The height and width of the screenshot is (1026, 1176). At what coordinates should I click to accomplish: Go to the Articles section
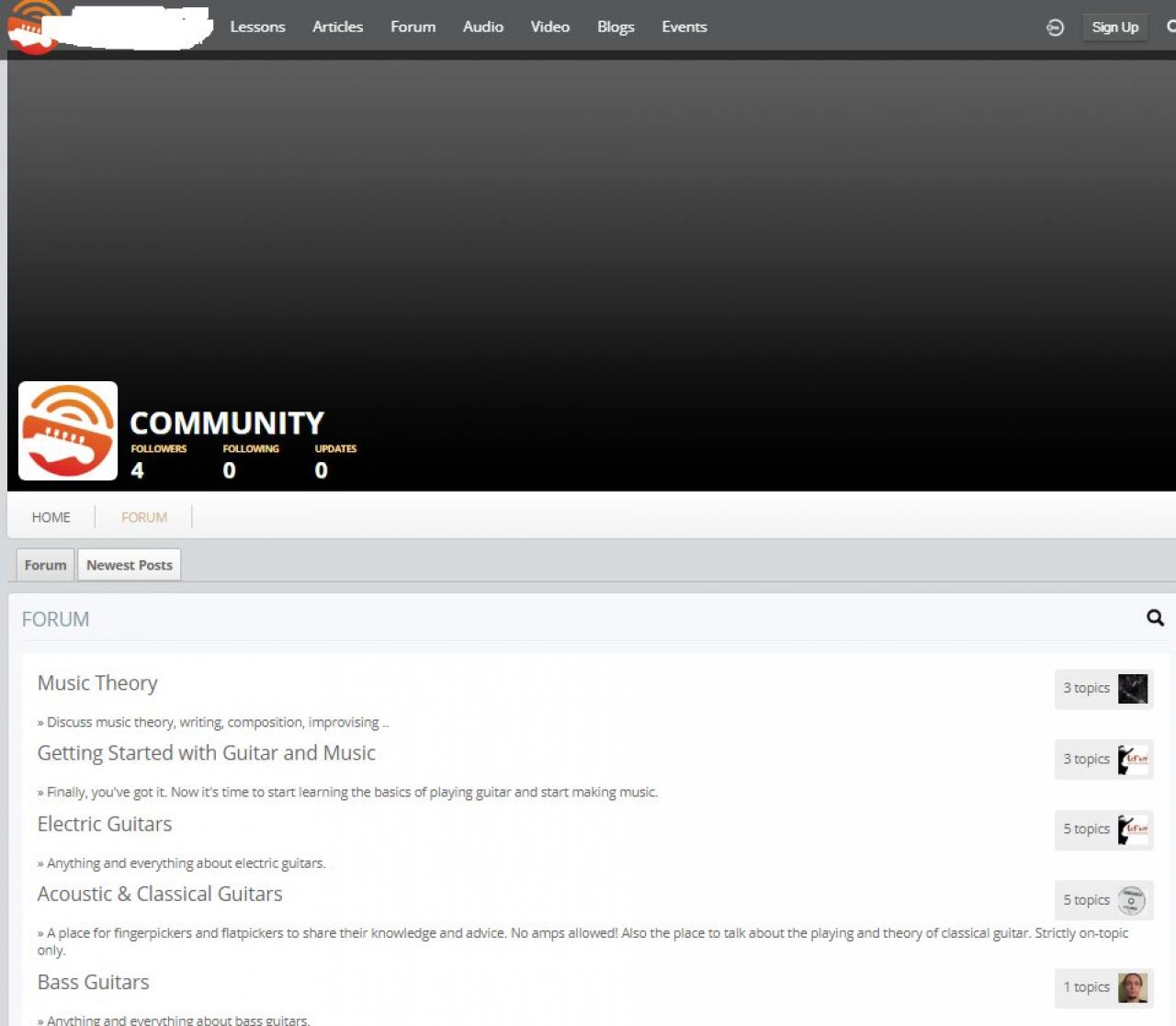click(337, 27)
